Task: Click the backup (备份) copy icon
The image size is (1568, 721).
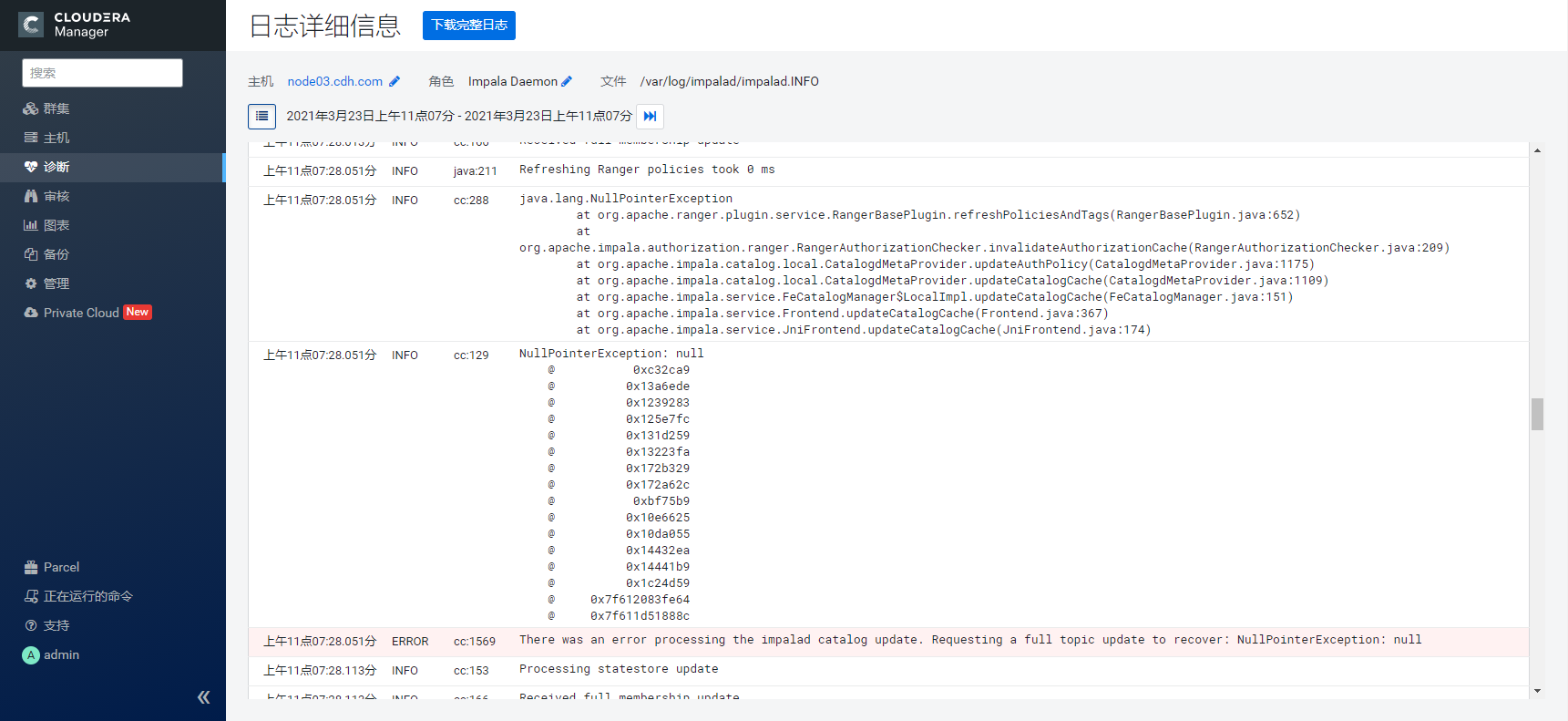Action: [x=31, y=254]
